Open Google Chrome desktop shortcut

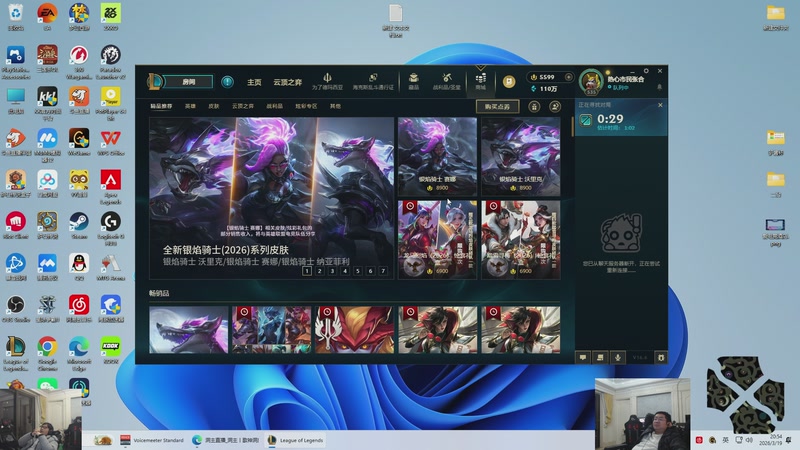47,353
